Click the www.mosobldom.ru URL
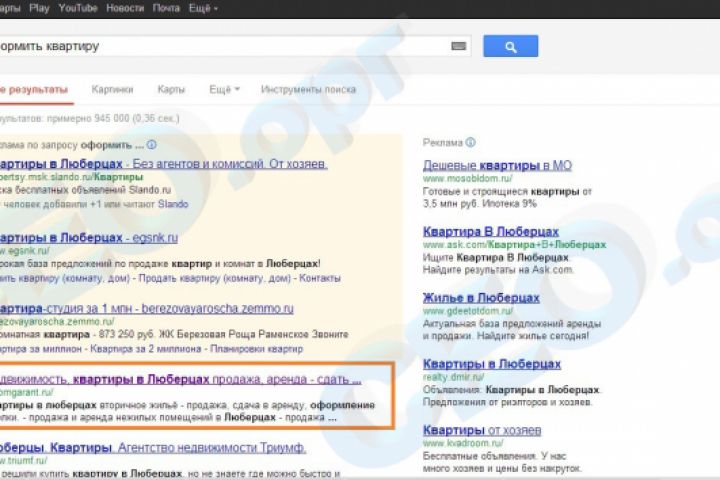 pos(467,178)
